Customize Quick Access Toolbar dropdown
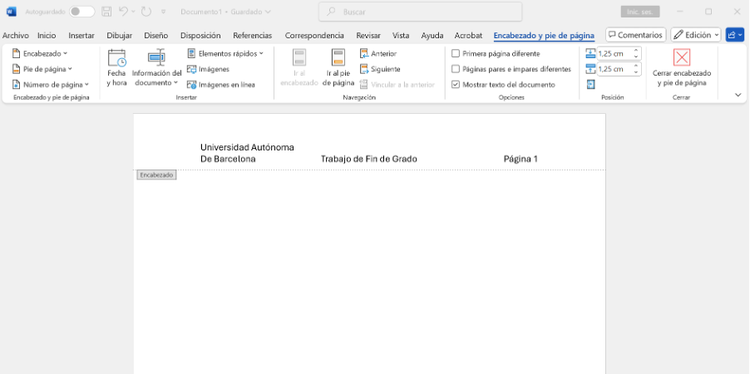750x374 pixels. (163, 11)
